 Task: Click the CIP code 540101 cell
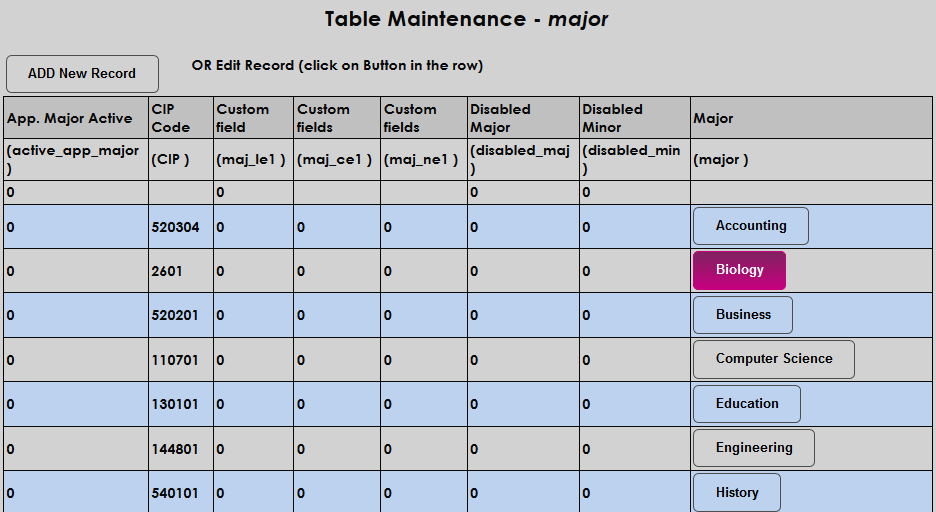coord(175,493)
